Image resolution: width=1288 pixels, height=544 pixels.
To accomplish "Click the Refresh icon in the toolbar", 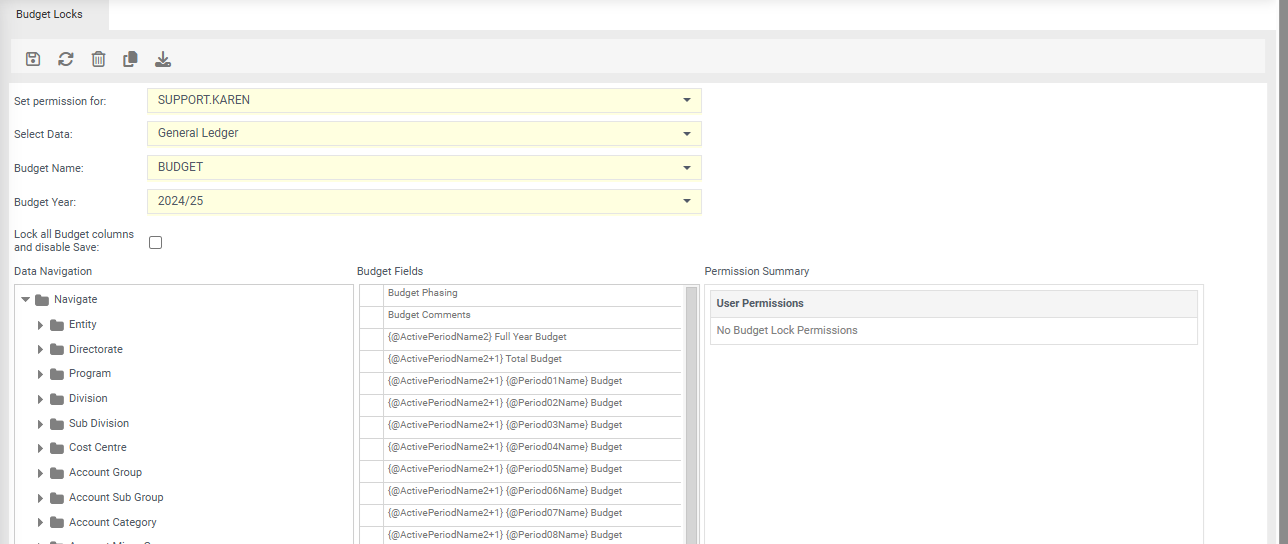I will 66,59.
